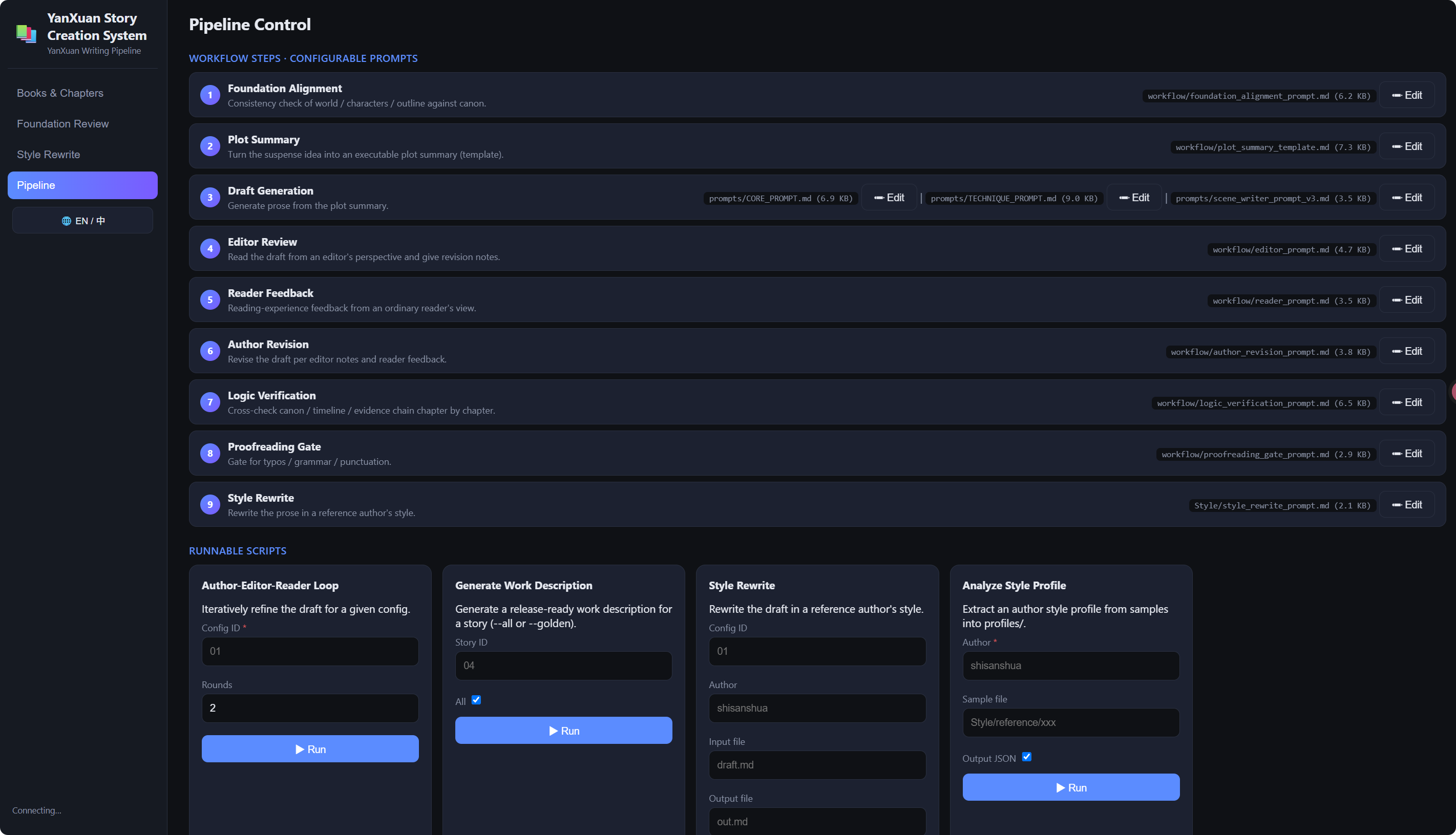1456x835 pixels.
Task: Edit TECHNIQUE_PROMPT.md prompt
Action: click(1134, 197)
